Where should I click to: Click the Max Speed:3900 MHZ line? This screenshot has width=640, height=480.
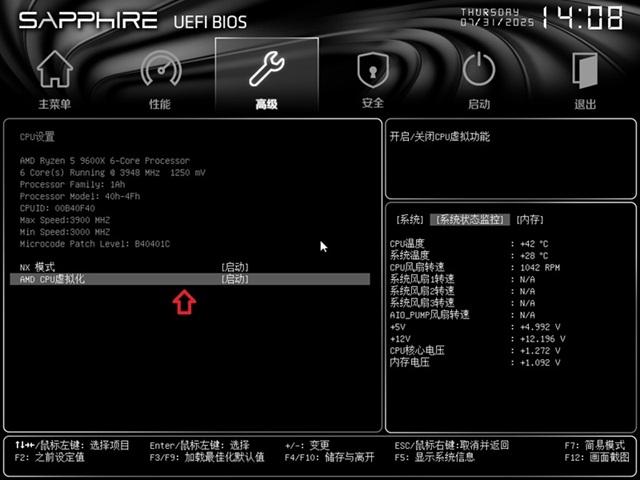(65, 220)
